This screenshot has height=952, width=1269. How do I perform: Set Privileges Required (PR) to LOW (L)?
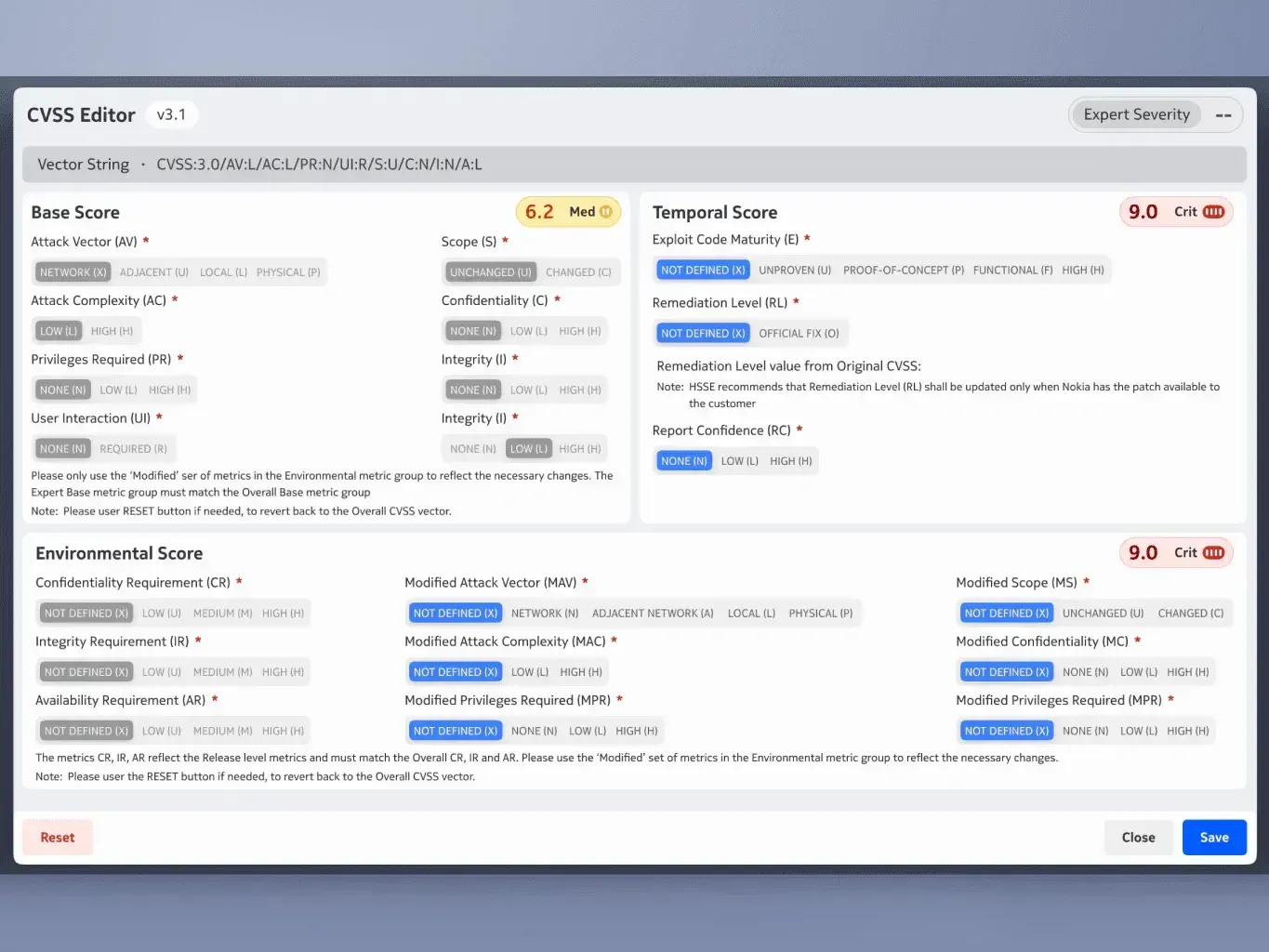click(x=118, y=390)
